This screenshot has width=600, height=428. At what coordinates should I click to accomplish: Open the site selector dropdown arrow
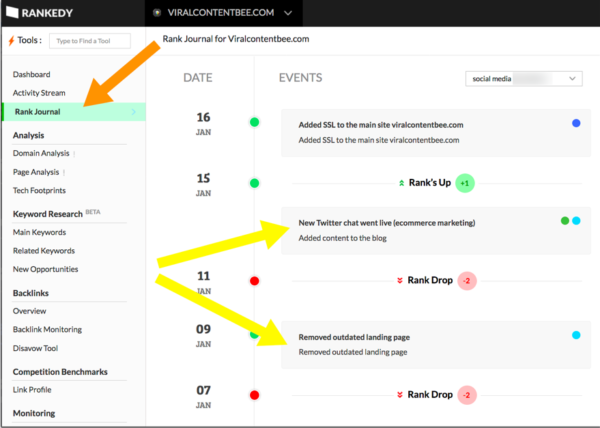[288, 13]
